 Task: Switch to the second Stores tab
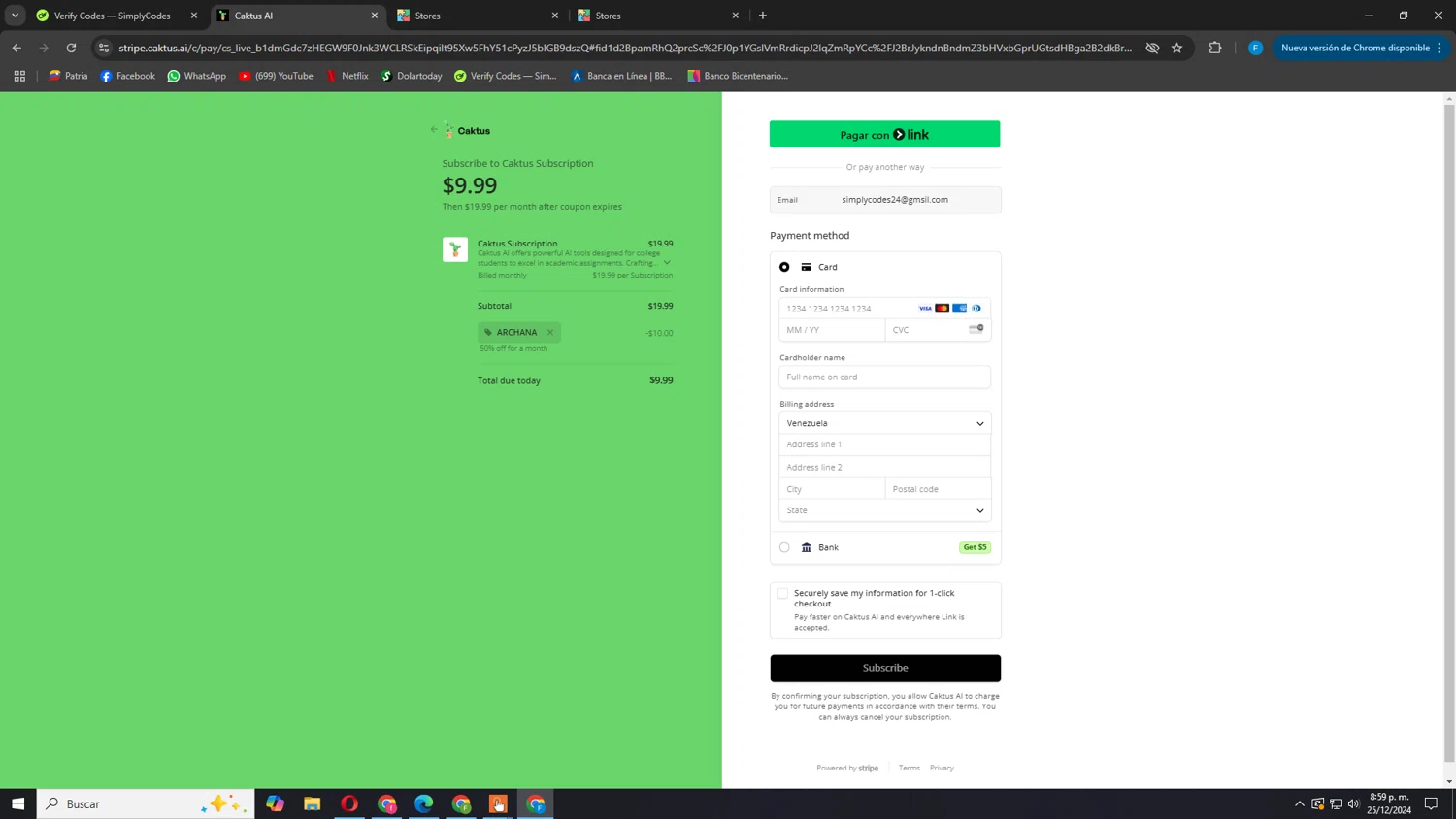point(658,16)
